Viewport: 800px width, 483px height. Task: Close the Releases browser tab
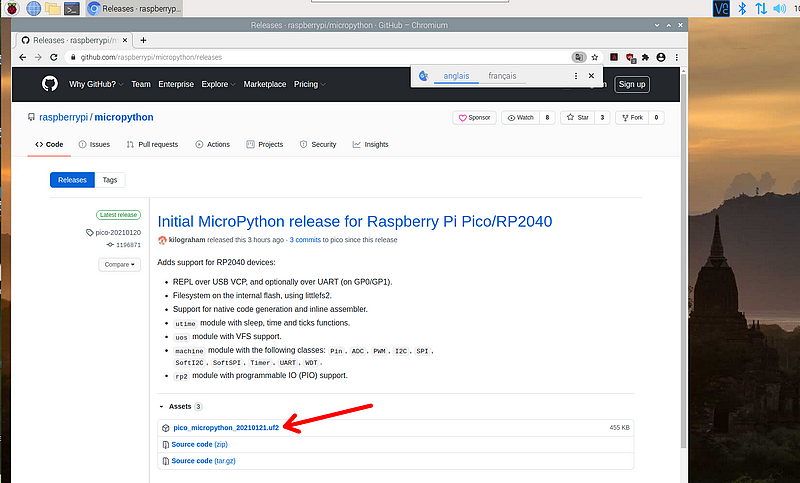point(125,40)
